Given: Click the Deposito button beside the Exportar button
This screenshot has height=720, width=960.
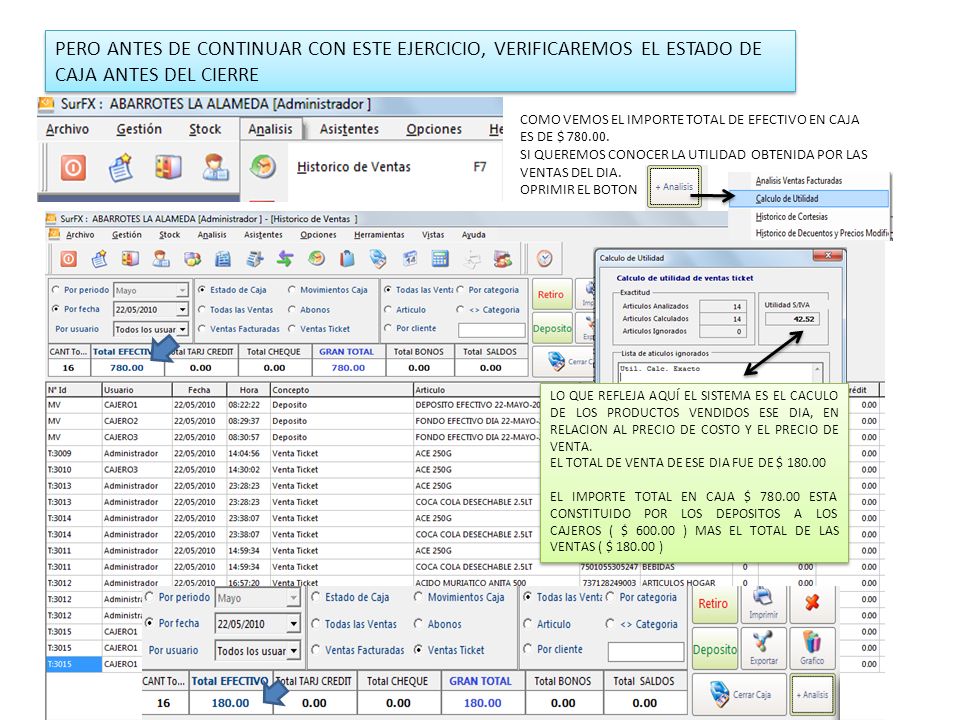Looking at the screenshot, I should (714, 650).
